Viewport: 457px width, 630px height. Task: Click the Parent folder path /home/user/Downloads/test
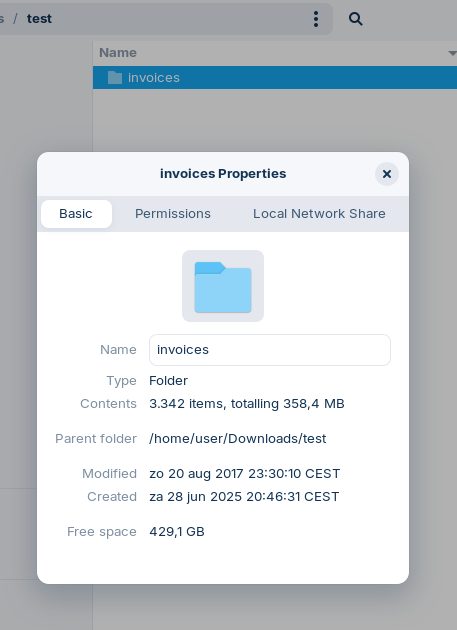pos(238,439)
